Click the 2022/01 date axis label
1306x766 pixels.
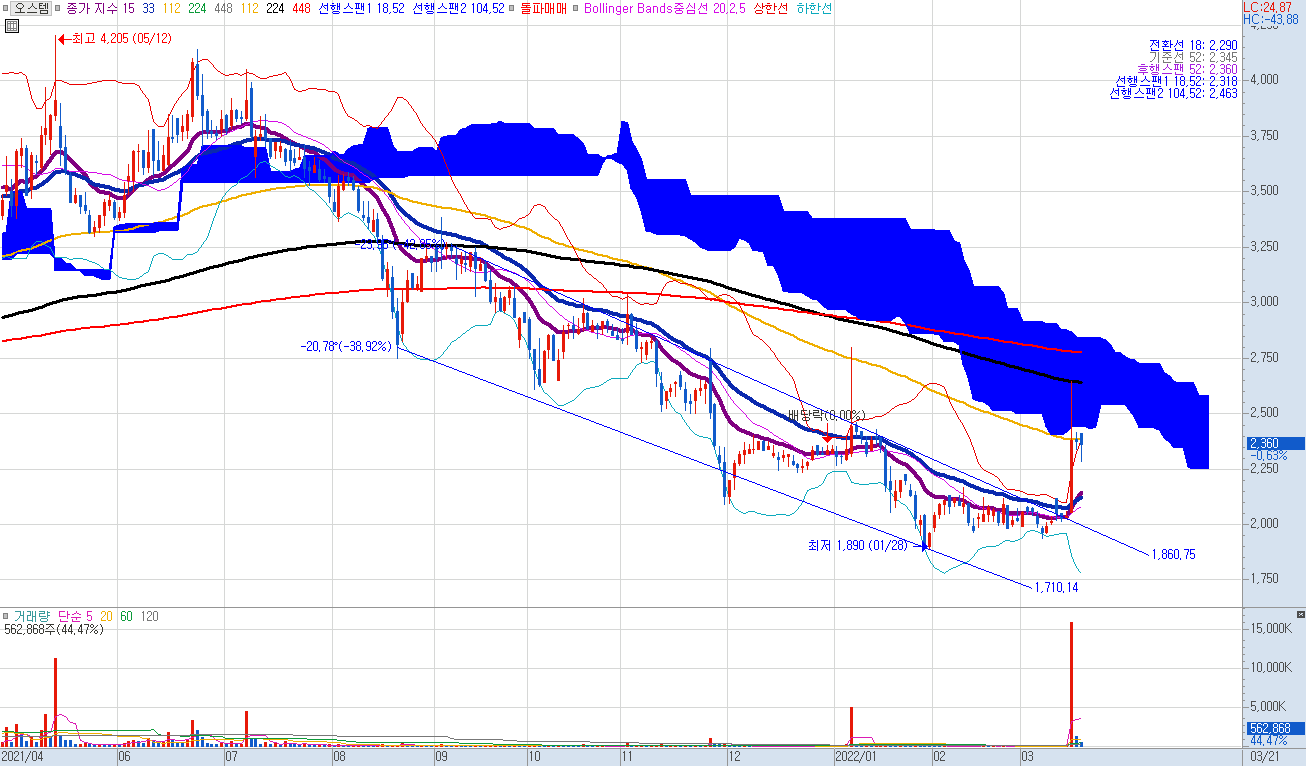point(855,758)
